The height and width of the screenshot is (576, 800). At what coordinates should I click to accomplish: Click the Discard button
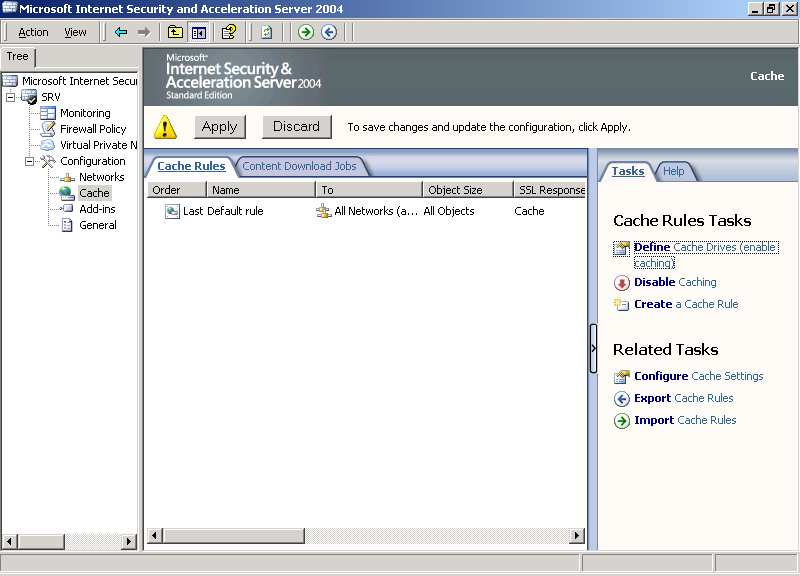coord(296,127)
